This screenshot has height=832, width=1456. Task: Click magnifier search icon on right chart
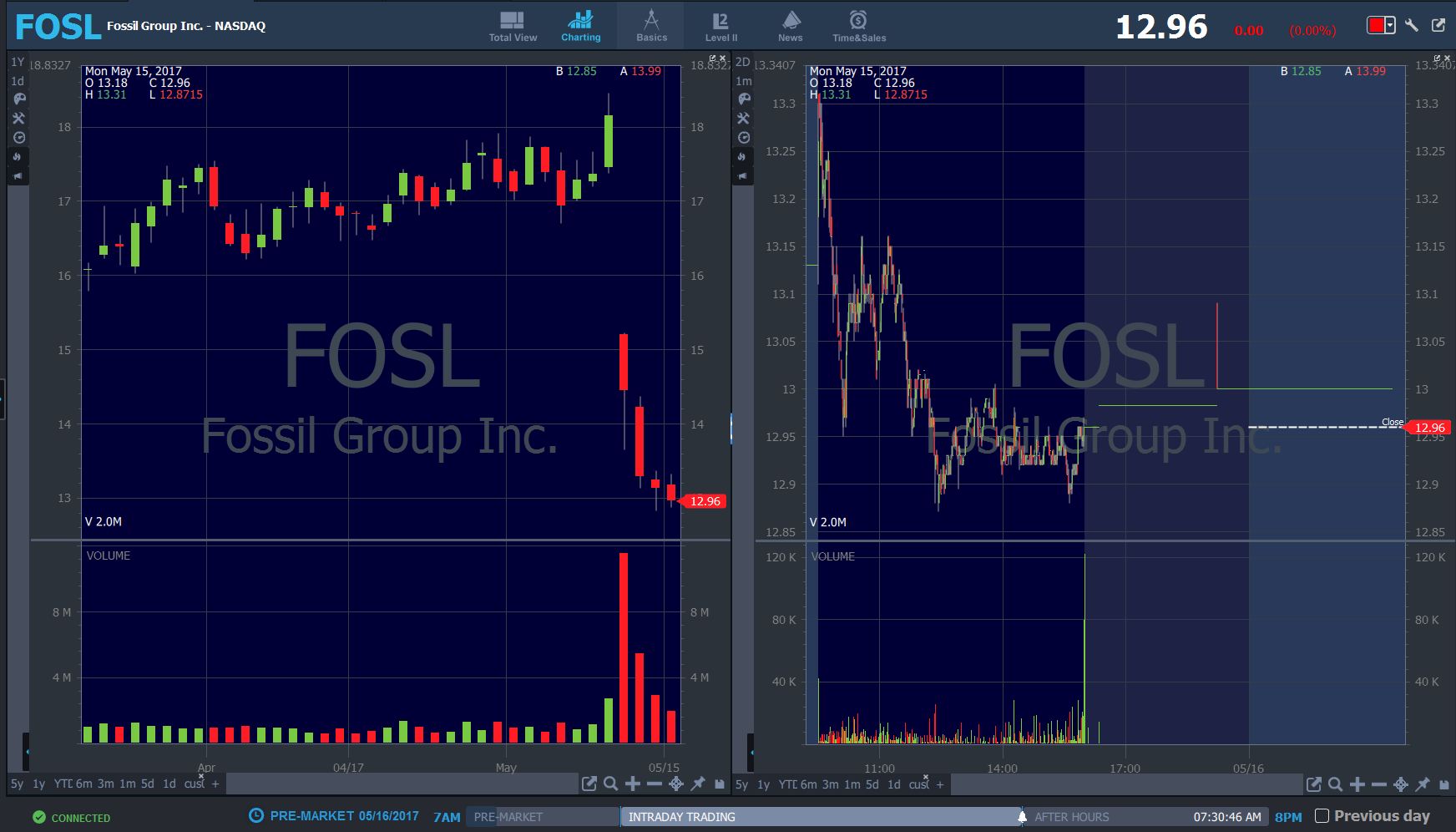pyautogui.click(x=1336, y=784)
